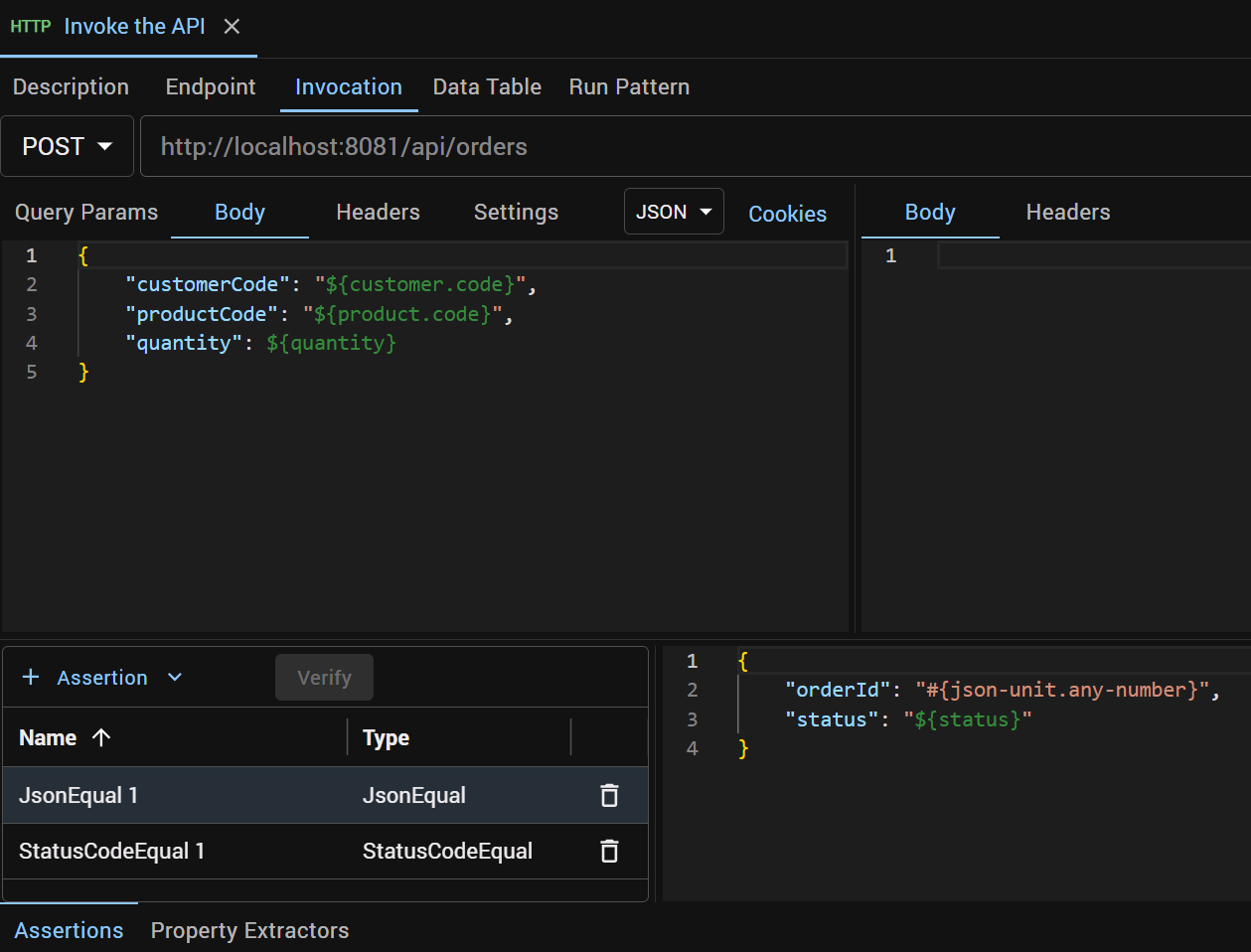Click the opening brace of expected JSON
Image resolution: width=1251 pixels, height=952 pixels.
[743, 661]
